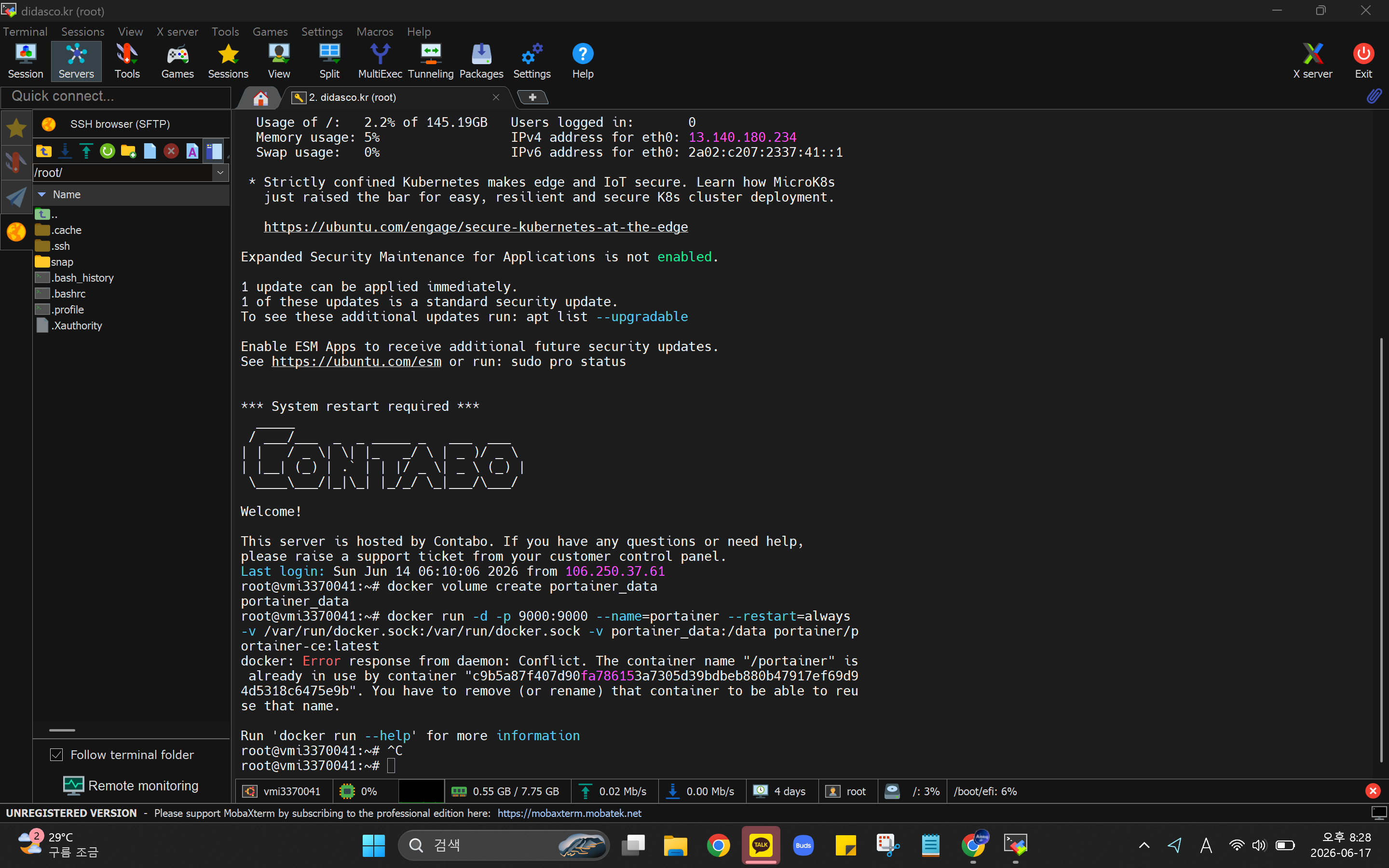Click the Session toolbar icon
Viewport: 1389px width, 868px height.
25,61
